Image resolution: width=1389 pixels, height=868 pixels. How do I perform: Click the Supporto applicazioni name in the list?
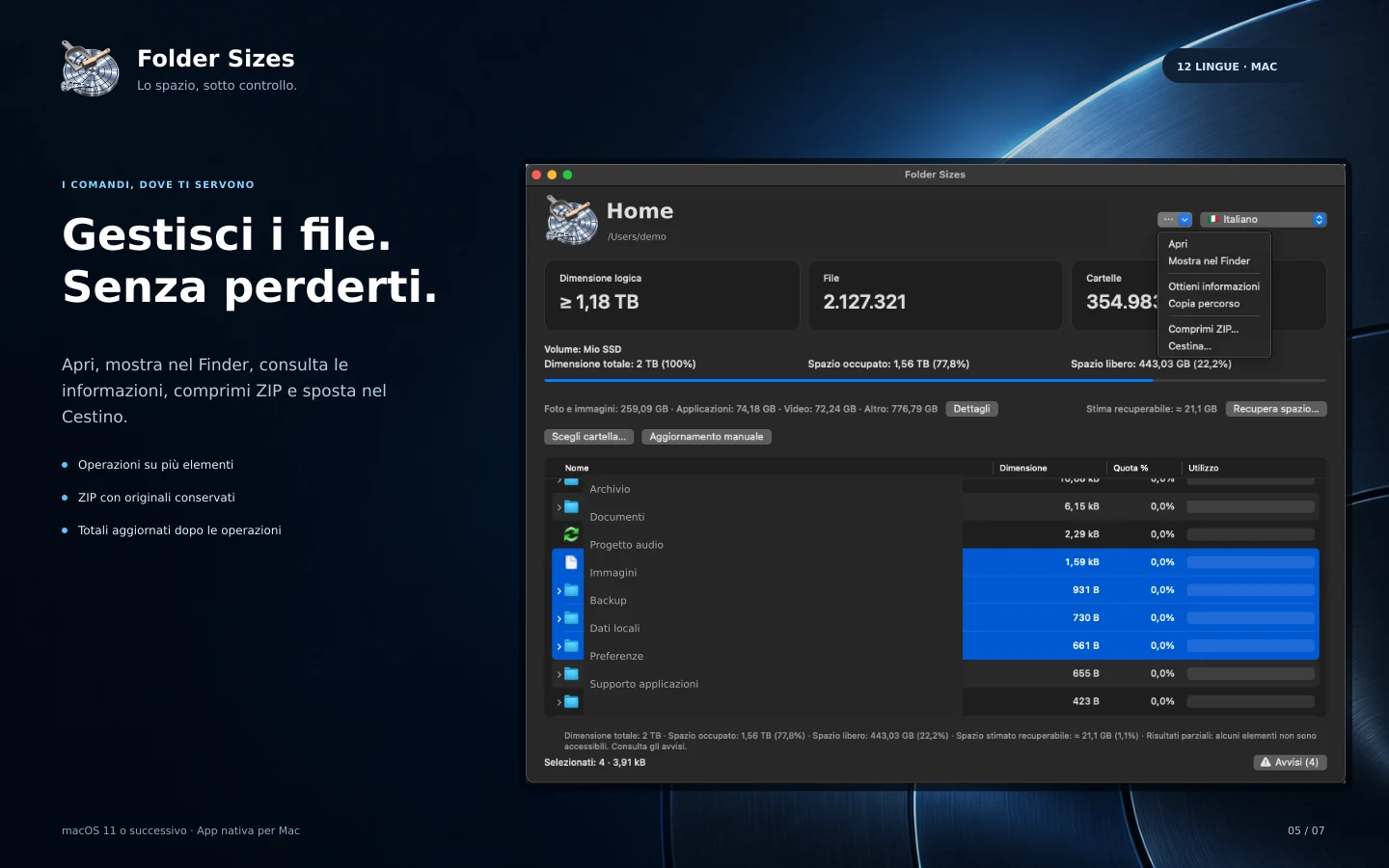tap(643, 685)
